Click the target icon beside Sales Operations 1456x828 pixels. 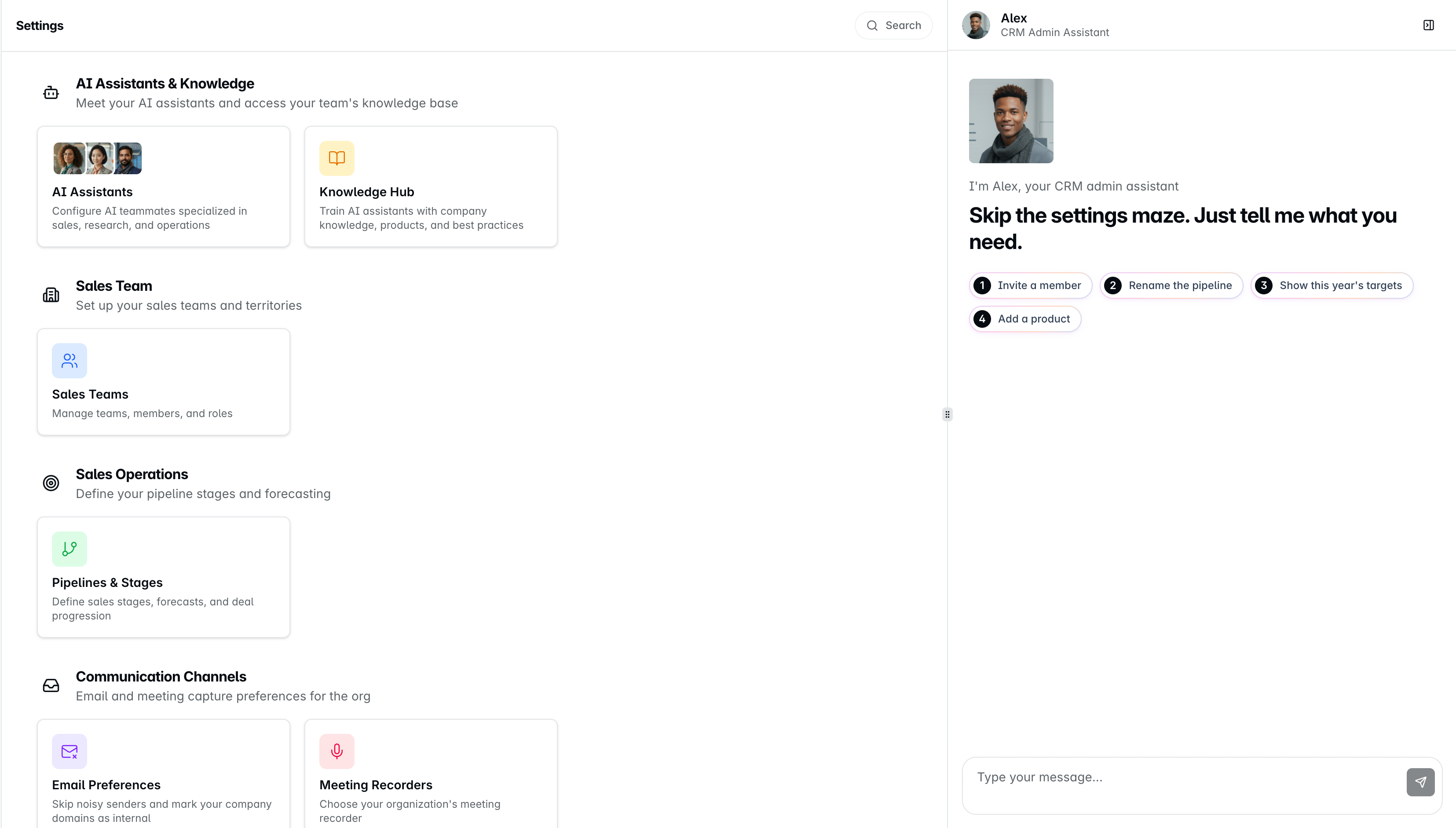(x=51, y=483)
